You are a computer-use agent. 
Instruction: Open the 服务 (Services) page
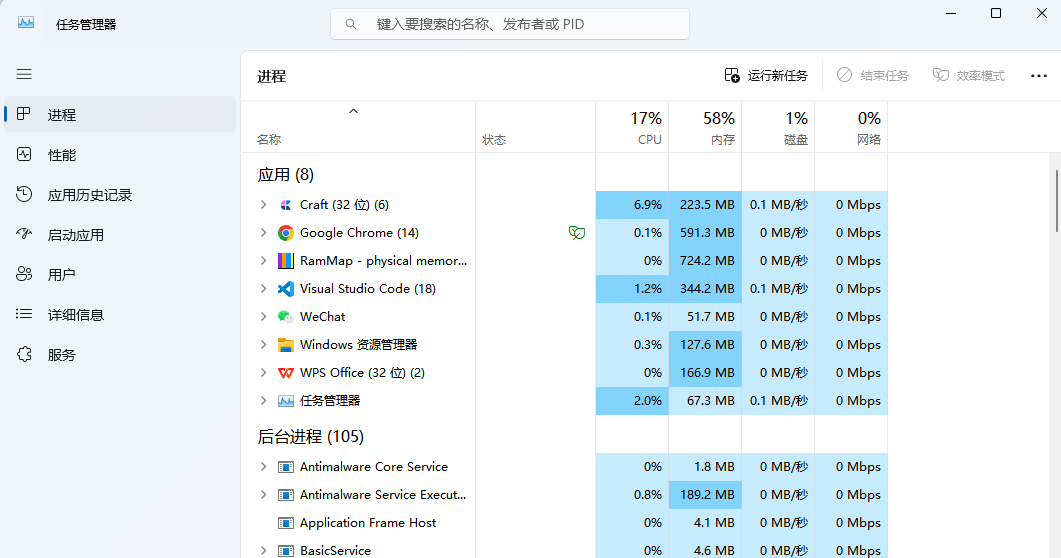coord(120,354)
